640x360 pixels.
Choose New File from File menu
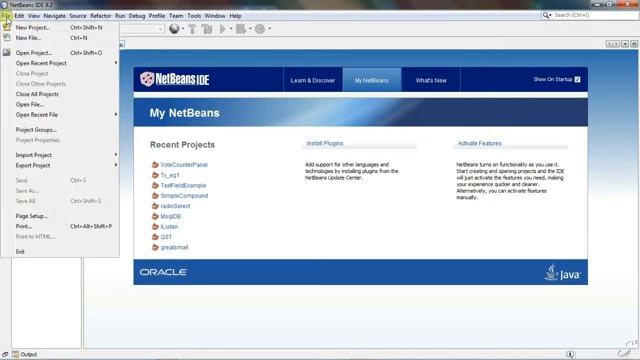point(60,38)
